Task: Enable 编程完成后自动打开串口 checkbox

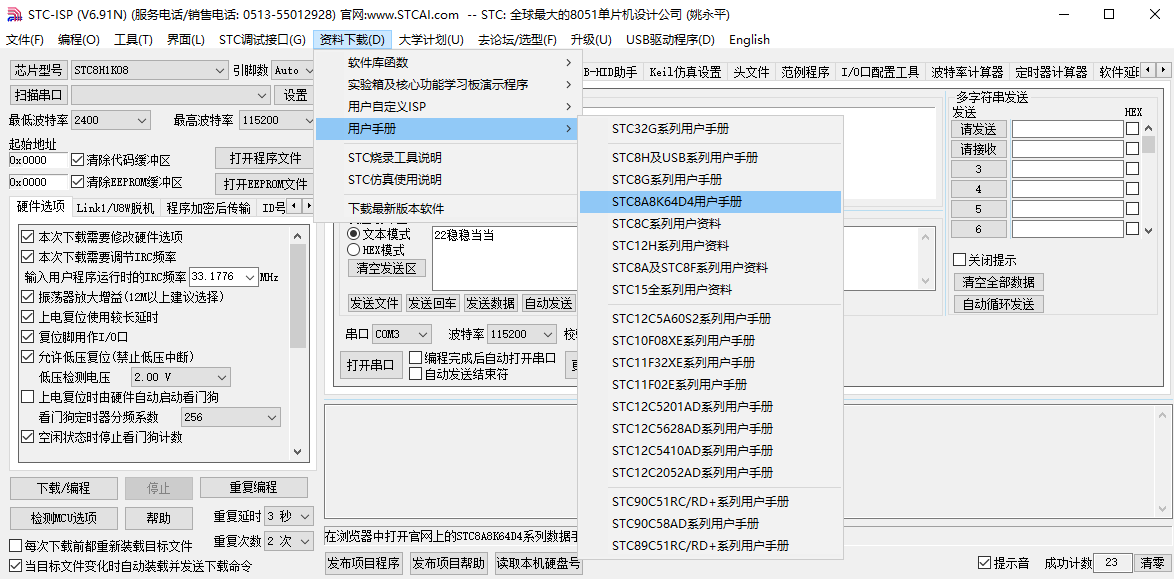Action: coord(483,357)
